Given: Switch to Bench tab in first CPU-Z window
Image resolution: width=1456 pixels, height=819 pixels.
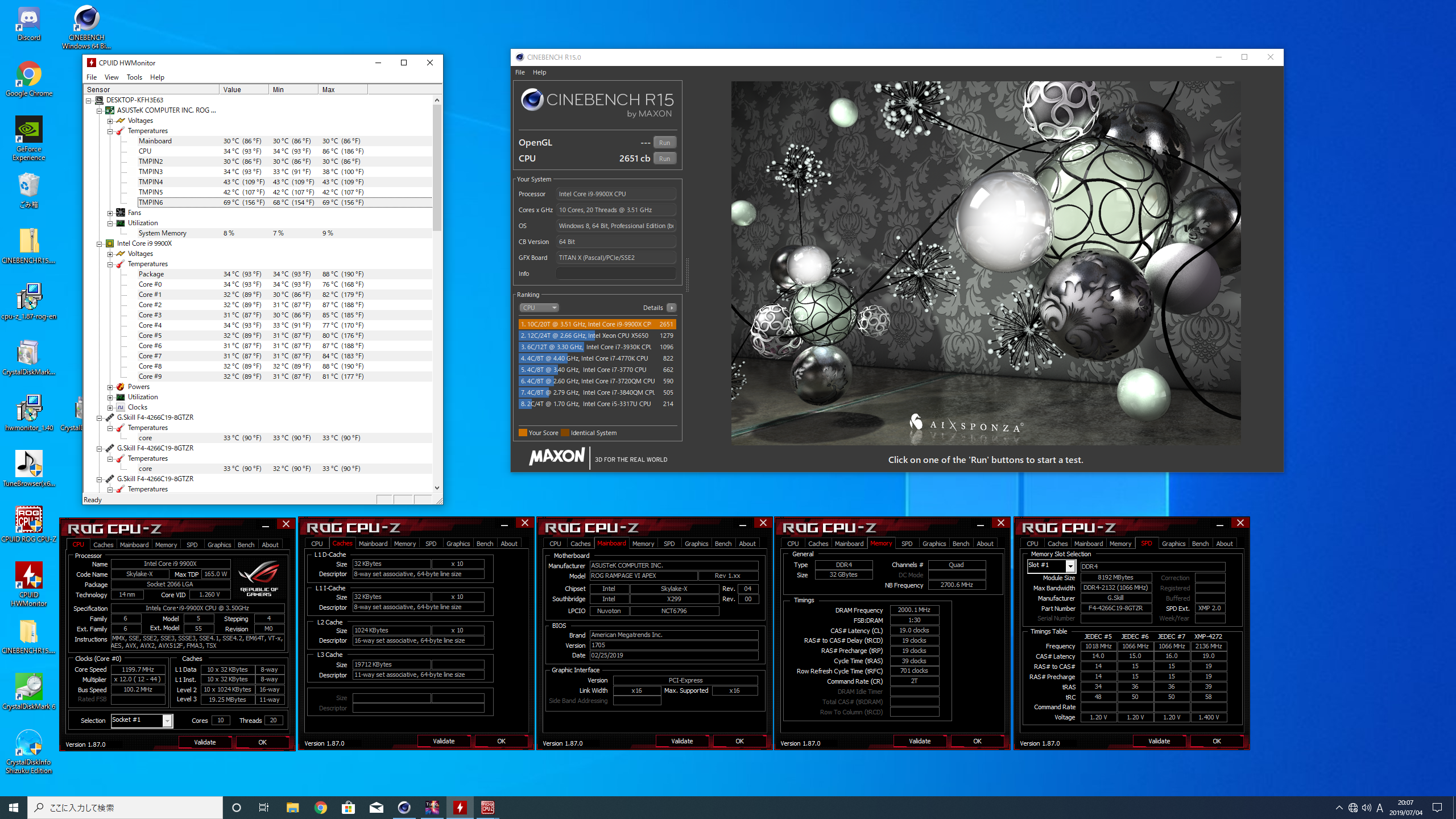Looking at the screenshot, I should (246, 545).
